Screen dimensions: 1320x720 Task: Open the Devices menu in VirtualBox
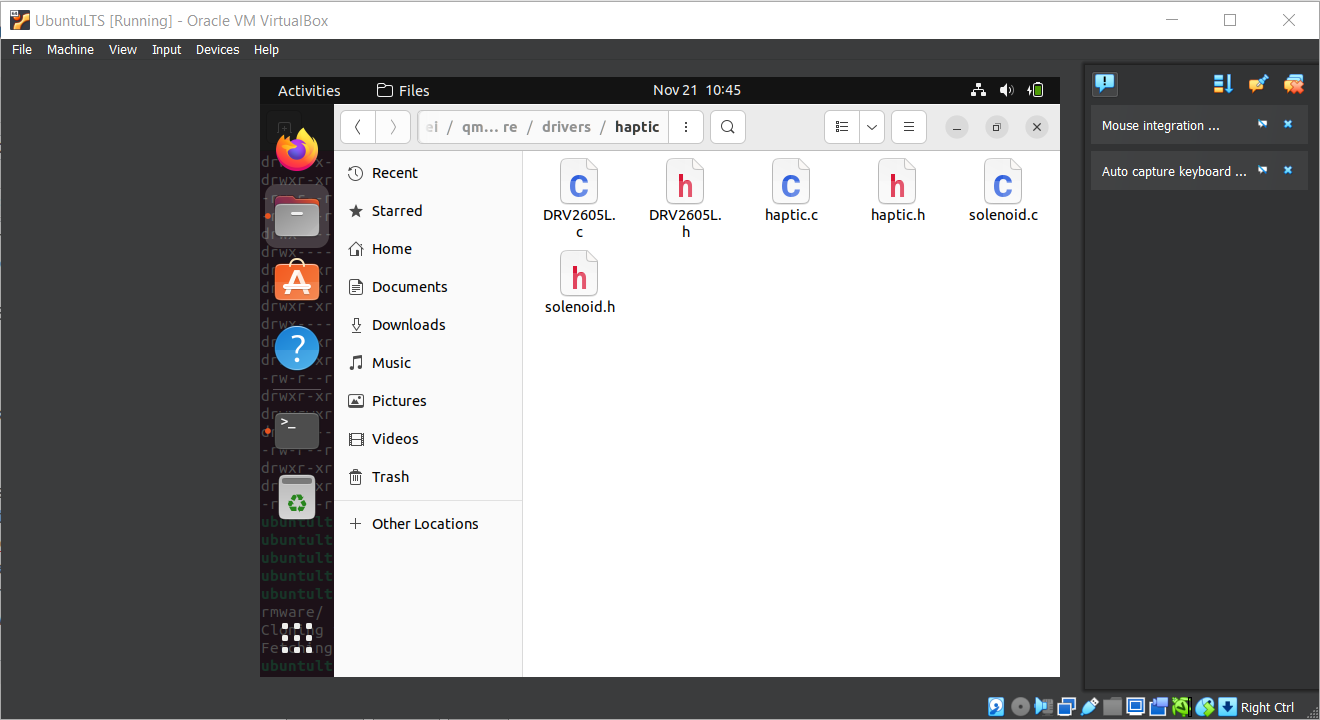coord(217,50)
